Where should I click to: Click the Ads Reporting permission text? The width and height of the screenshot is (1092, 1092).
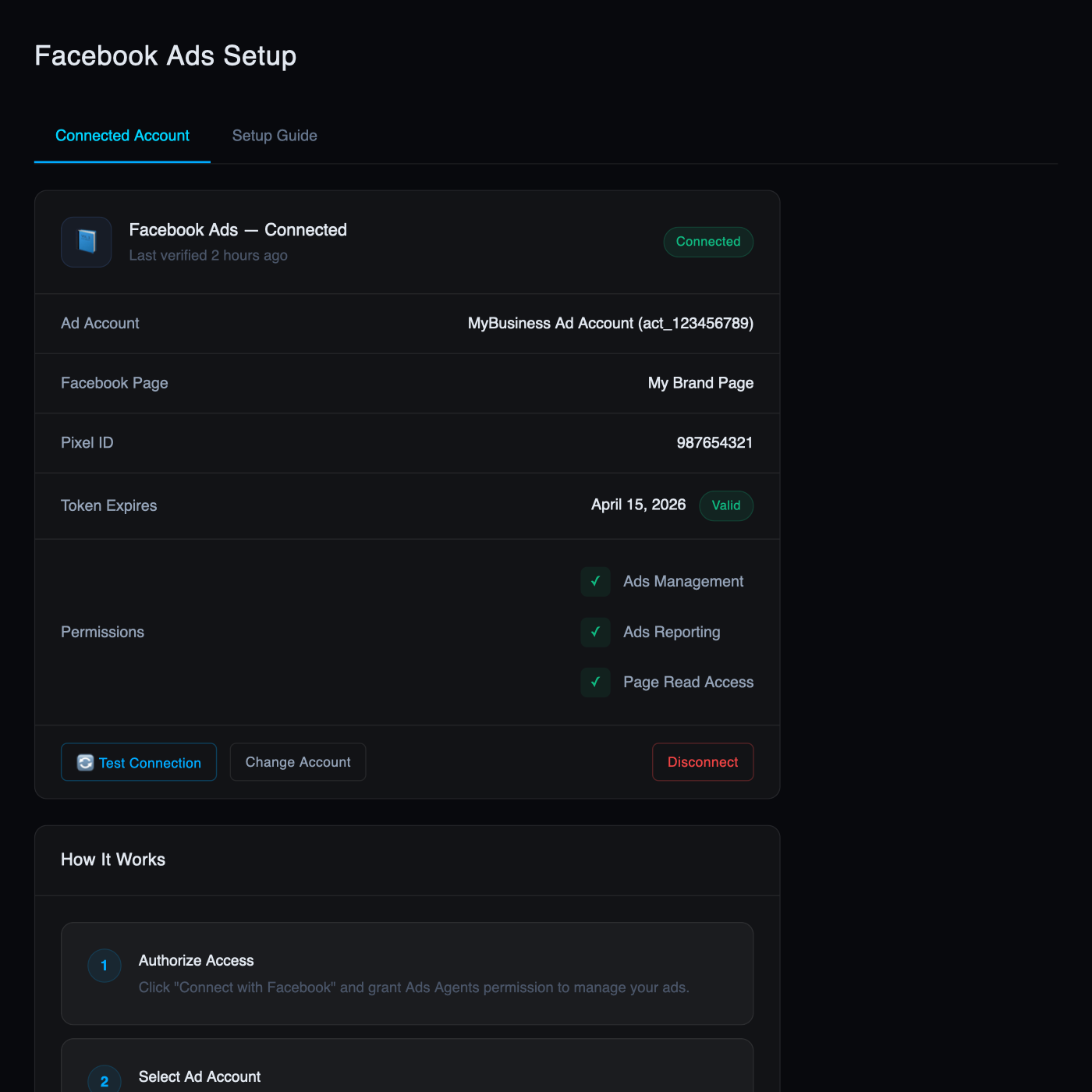tap(672, 632)
